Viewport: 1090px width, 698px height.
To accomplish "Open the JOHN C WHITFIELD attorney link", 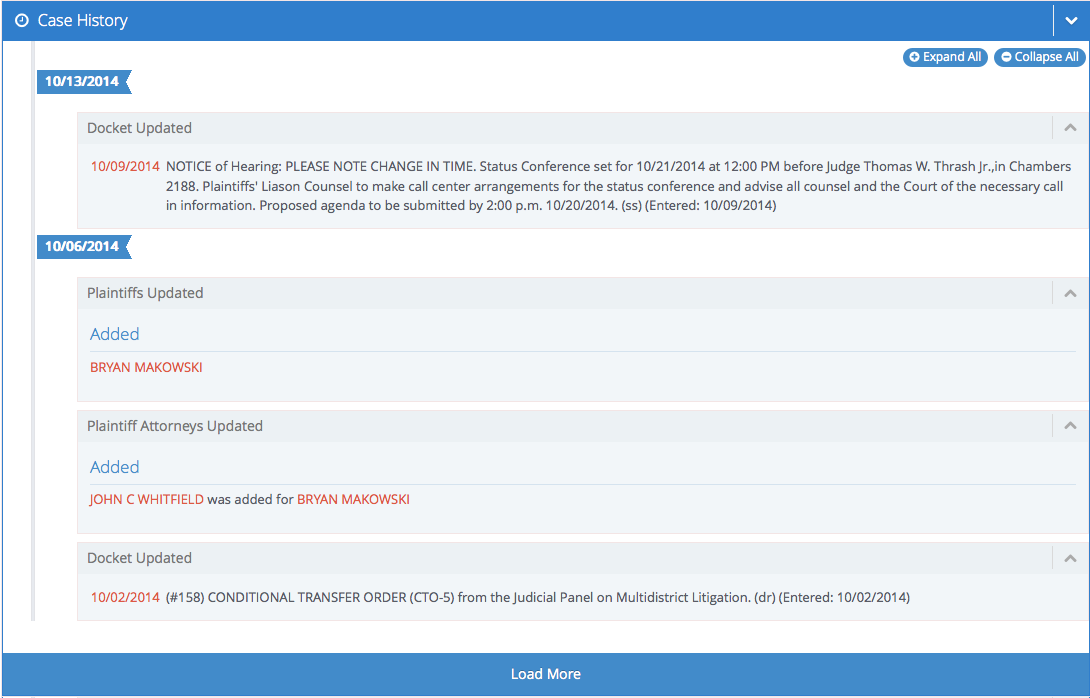I will 147,499.
